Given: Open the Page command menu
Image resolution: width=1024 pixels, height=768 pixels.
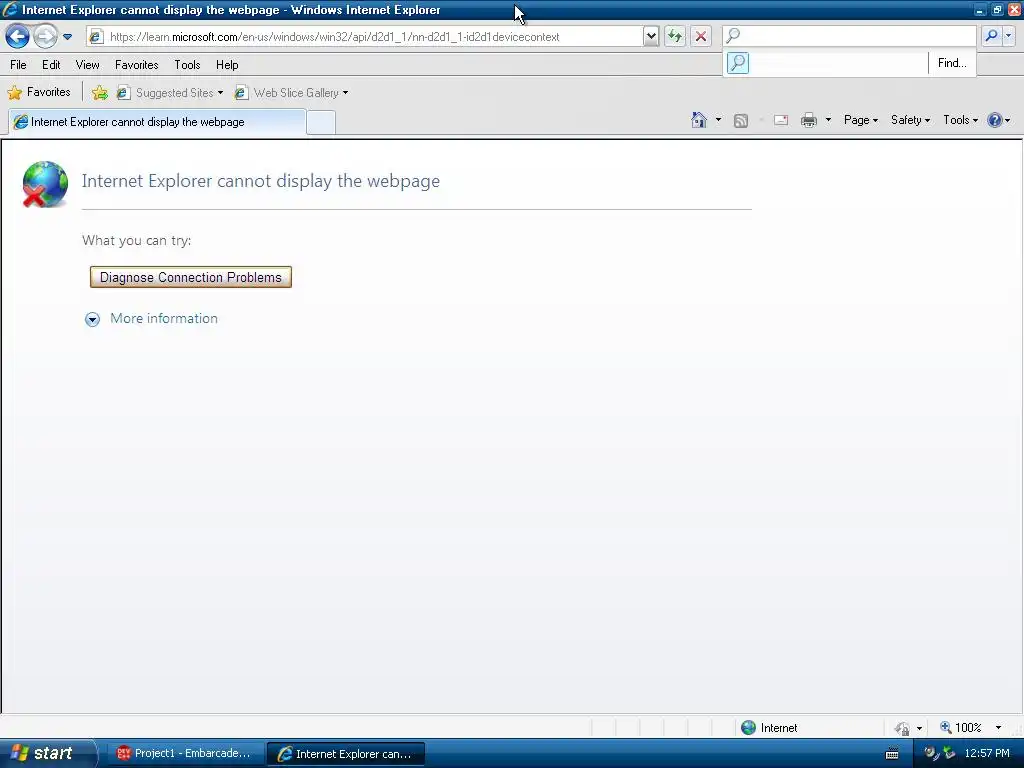Looking at the screenshot, I should pos(860,120).
